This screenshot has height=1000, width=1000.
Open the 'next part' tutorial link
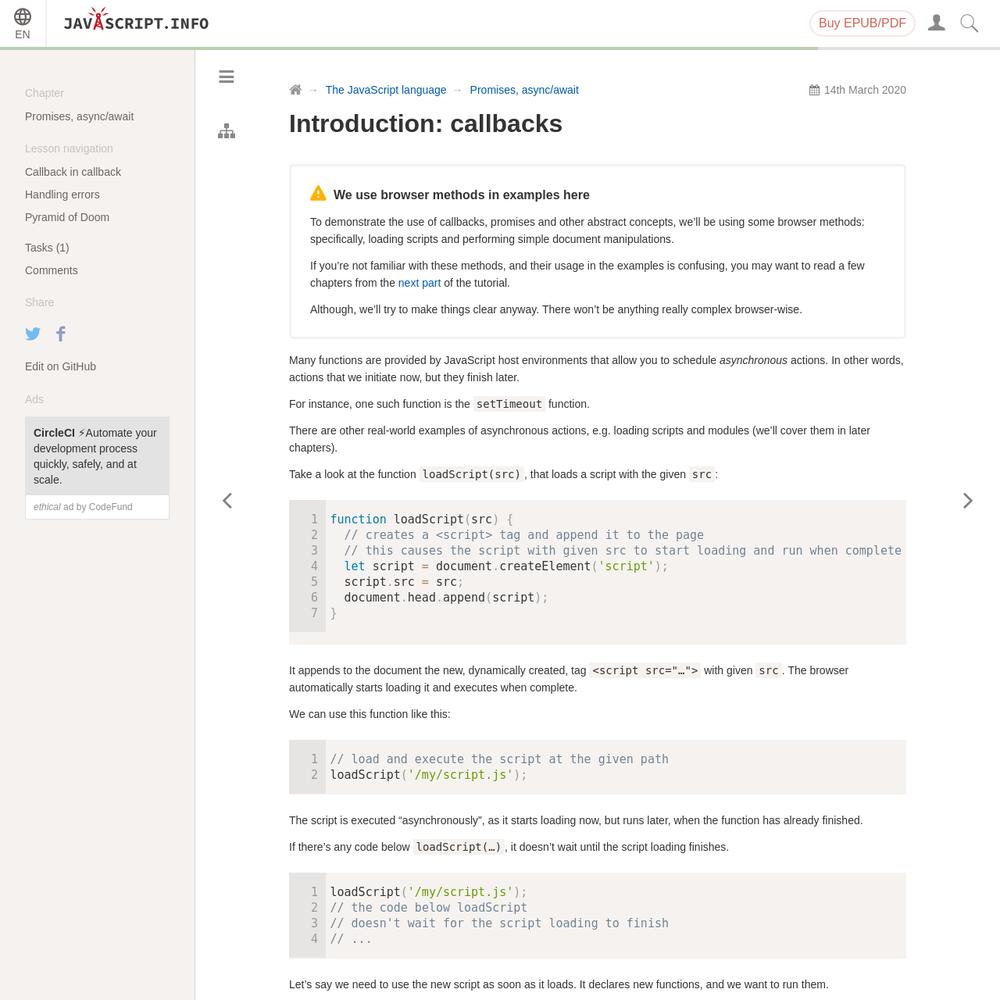pyautogui.click(x=419, y=283)
